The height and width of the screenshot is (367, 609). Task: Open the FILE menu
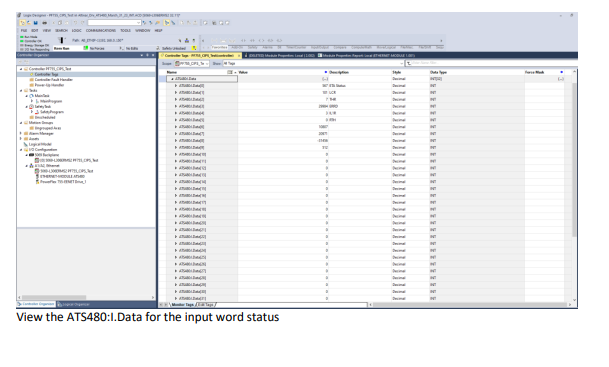pos(24,30)
